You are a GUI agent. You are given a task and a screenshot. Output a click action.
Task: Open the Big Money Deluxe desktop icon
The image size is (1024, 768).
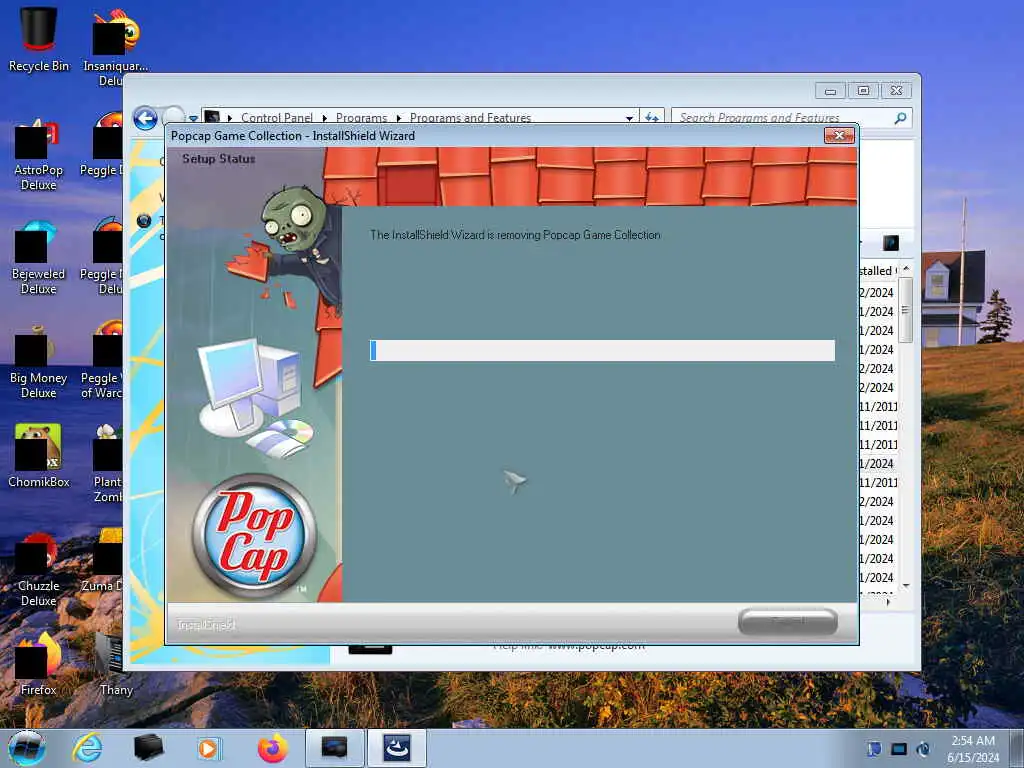click(x=39, y=363)
